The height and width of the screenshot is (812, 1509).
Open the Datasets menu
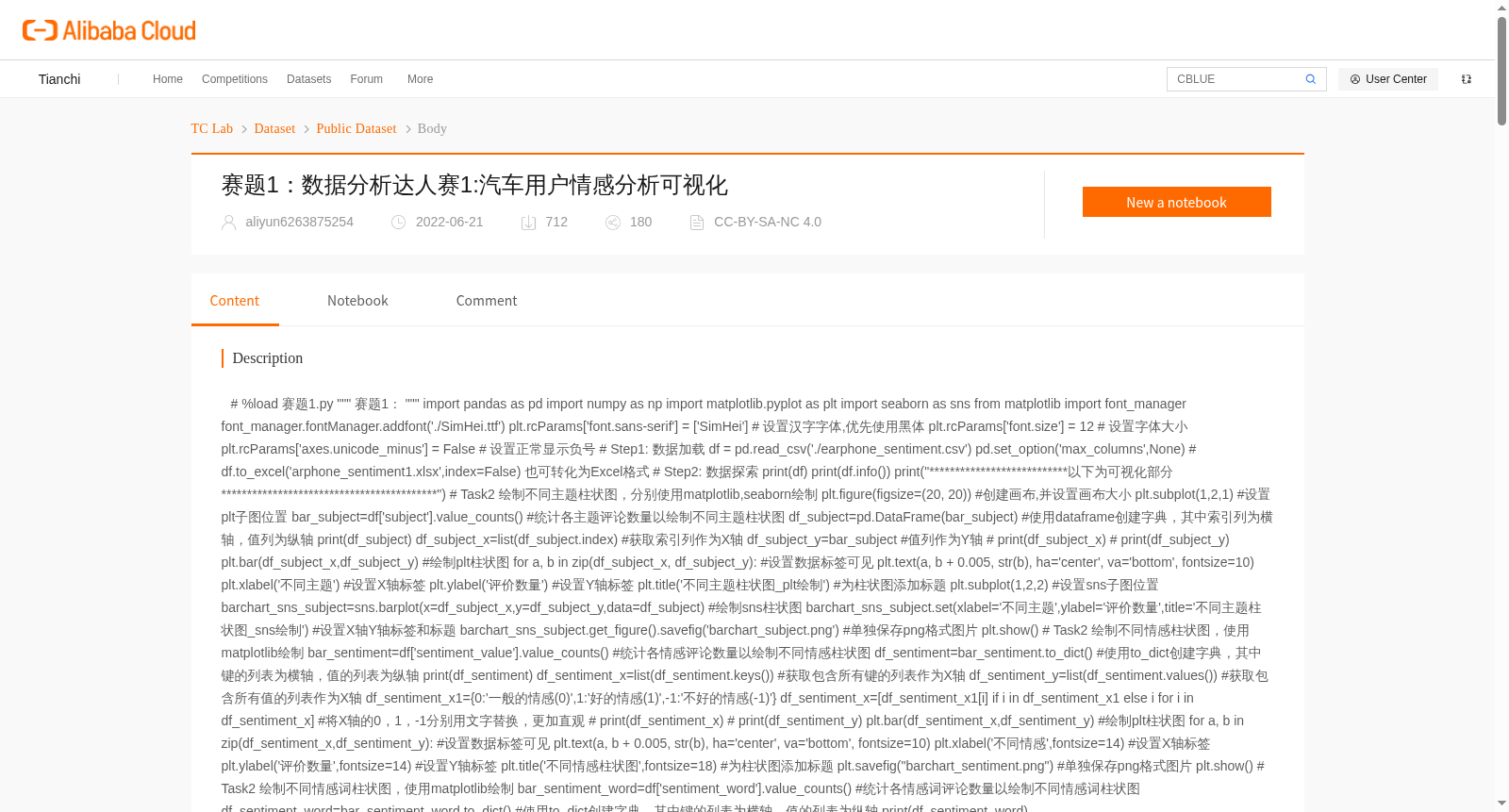pyautogui.click(x=308, y=79)
